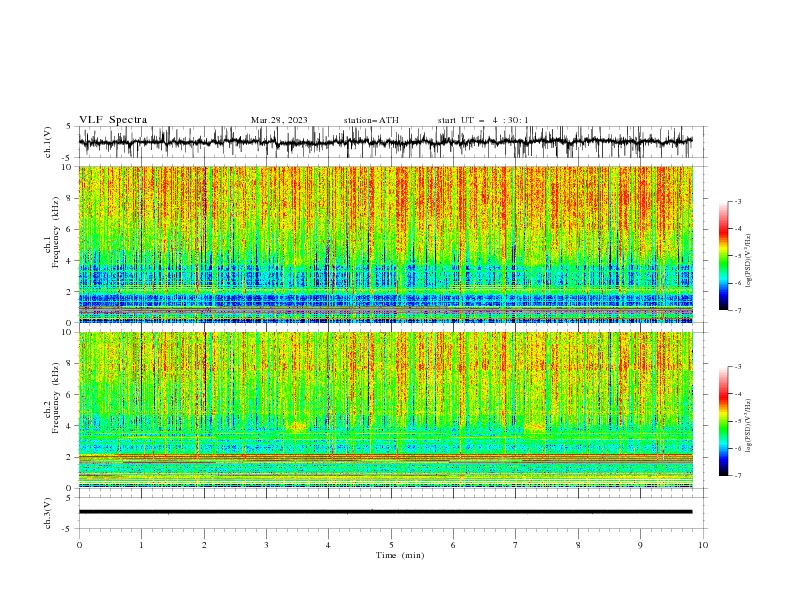Click the "station=ATH" header label
The height and width of the screenshot is (612, 792).
371,120
